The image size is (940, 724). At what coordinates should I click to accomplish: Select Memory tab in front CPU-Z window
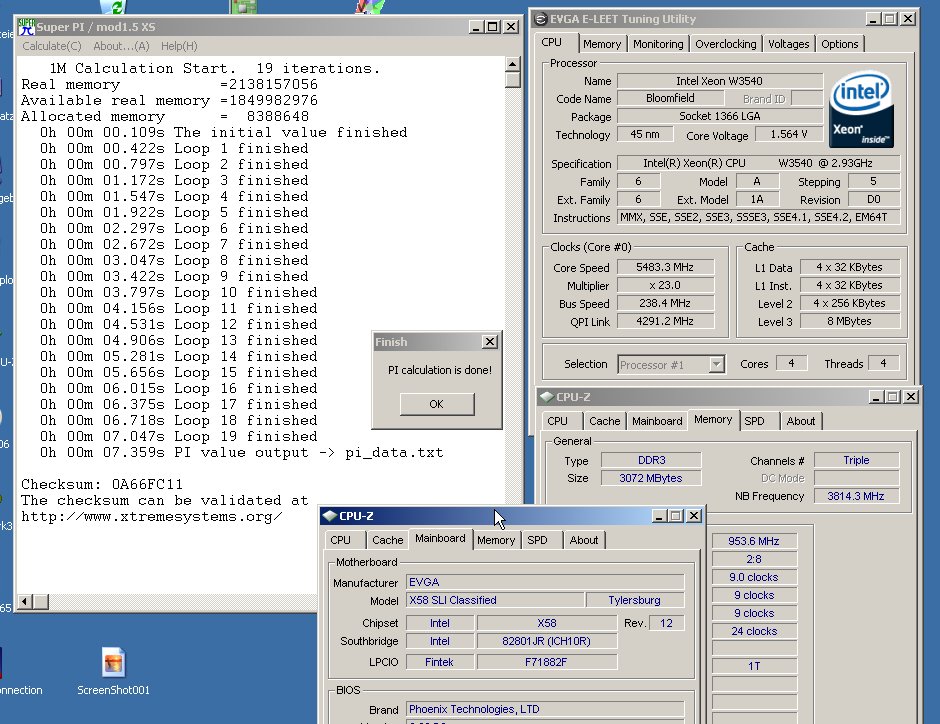496,540
